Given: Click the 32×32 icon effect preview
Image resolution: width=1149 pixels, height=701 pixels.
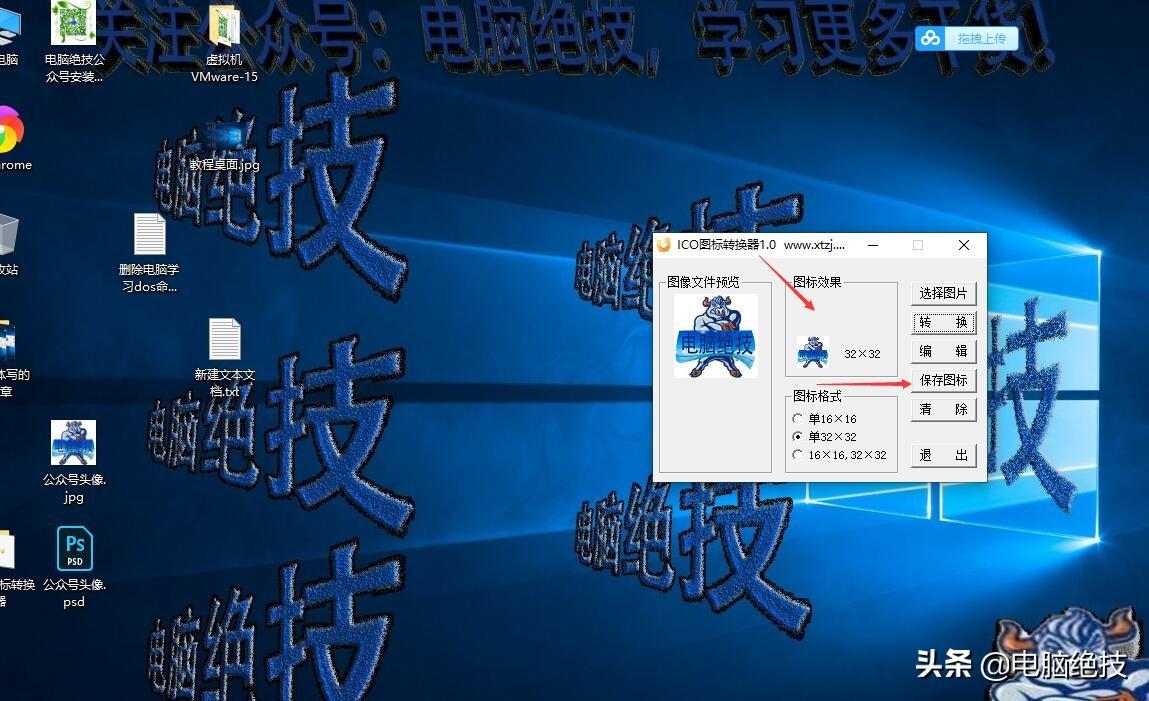Looking at the screenshot, I should (812, 352).
